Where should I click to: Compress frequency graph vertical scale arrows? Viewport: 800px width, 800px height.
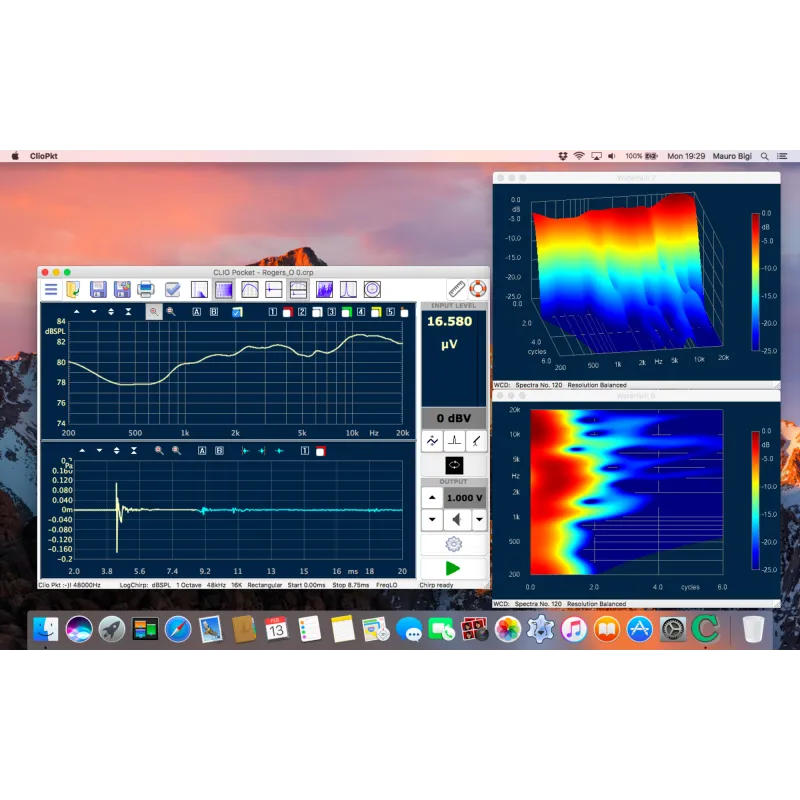coord(128,311)
